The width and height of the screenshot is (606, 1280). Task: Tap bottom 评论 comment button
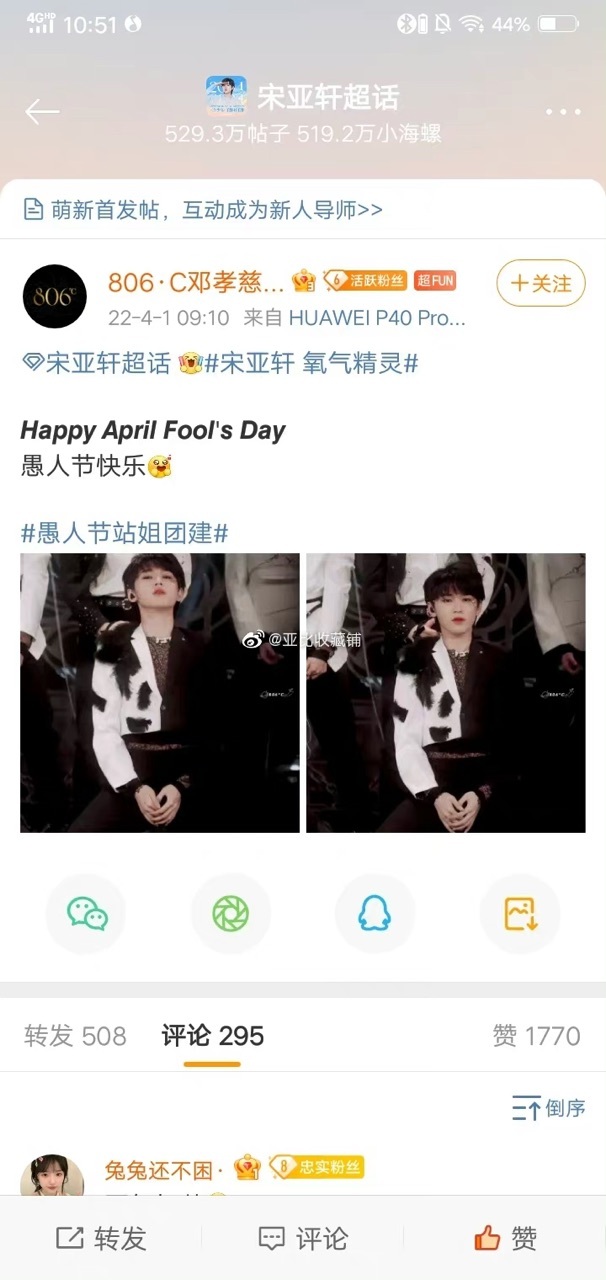(x=303, y=1239)
